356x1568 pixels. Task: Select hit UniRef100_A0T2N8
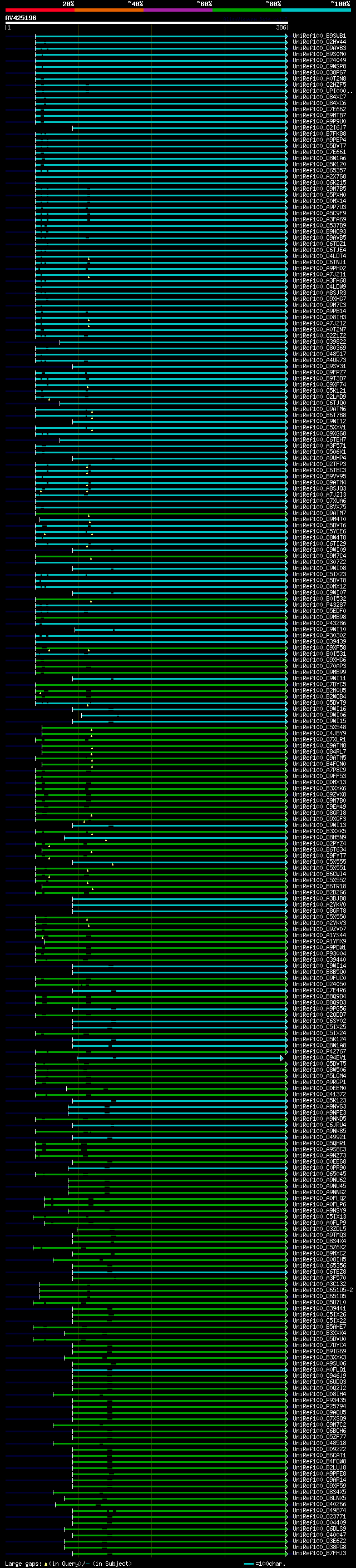pos(319,78)
